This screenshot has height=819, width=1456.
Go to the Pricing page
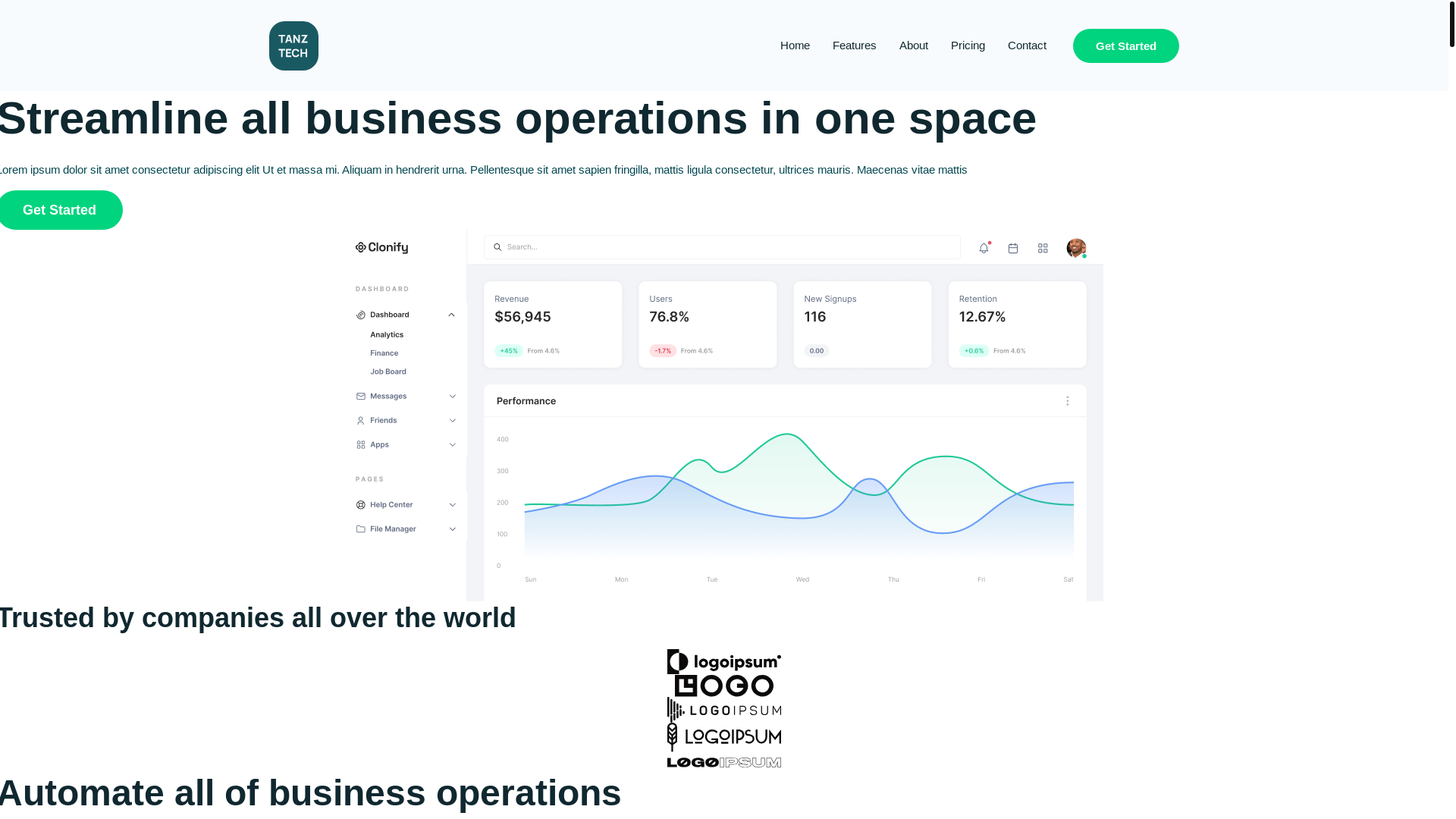click(968, 45)
